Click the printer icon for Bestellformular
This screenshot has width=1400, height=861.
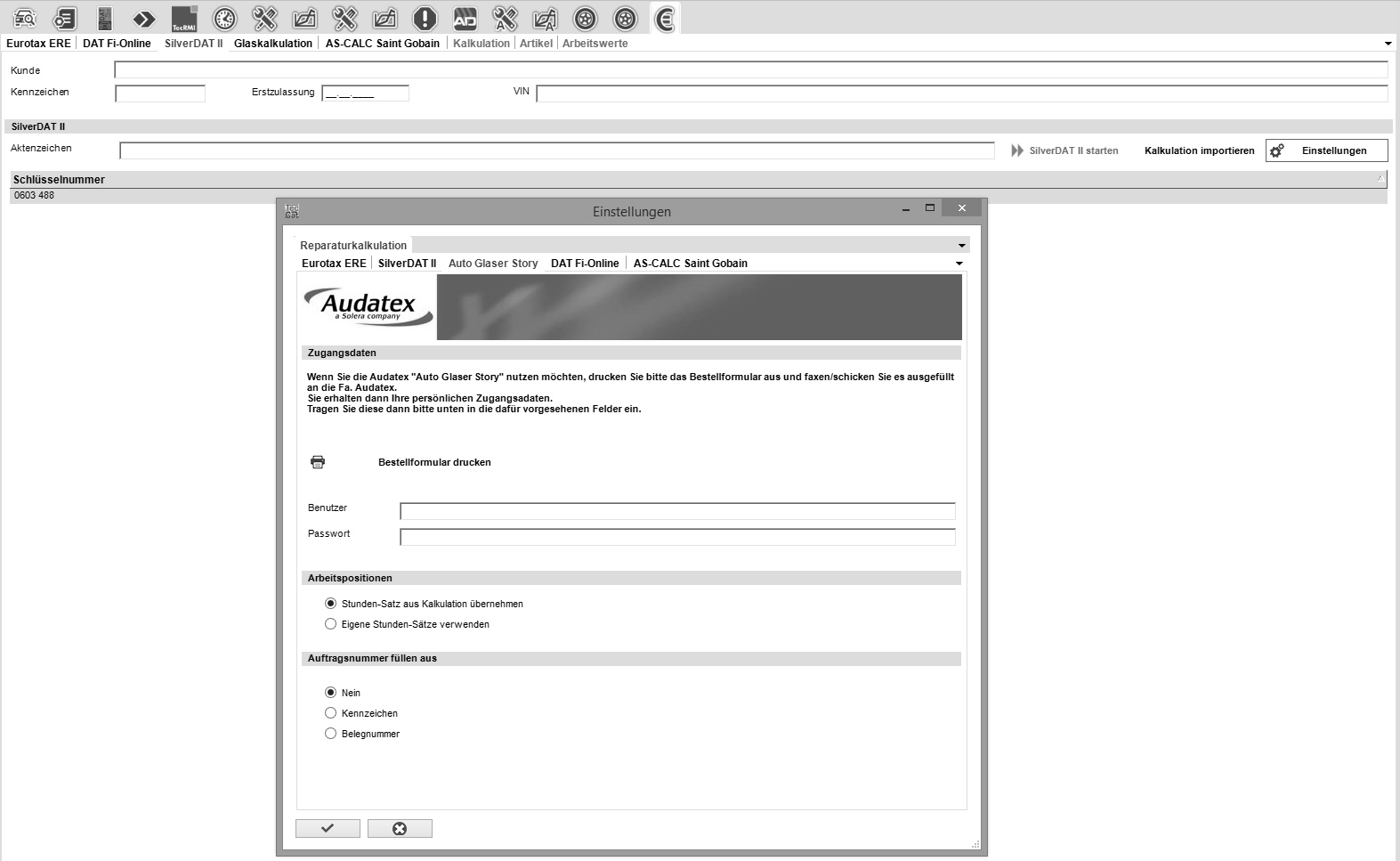pos(318,462)
